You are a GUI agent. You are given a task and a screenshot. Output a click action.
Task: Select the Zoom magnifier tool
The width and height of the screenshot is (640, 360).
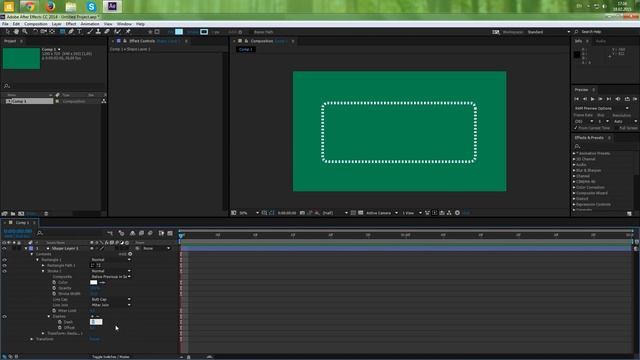[25, 31]
